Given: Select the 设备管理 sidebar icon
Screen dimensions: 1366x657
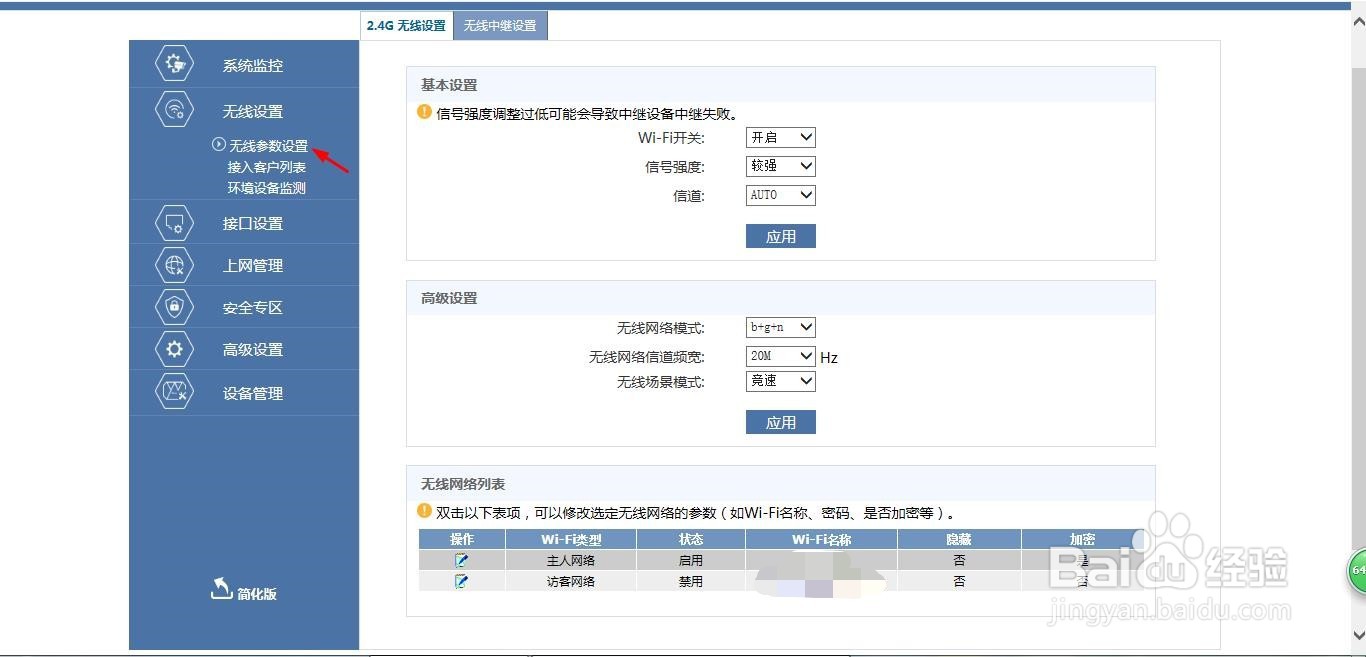Looking at the screenshot, I should click(173, 392).
